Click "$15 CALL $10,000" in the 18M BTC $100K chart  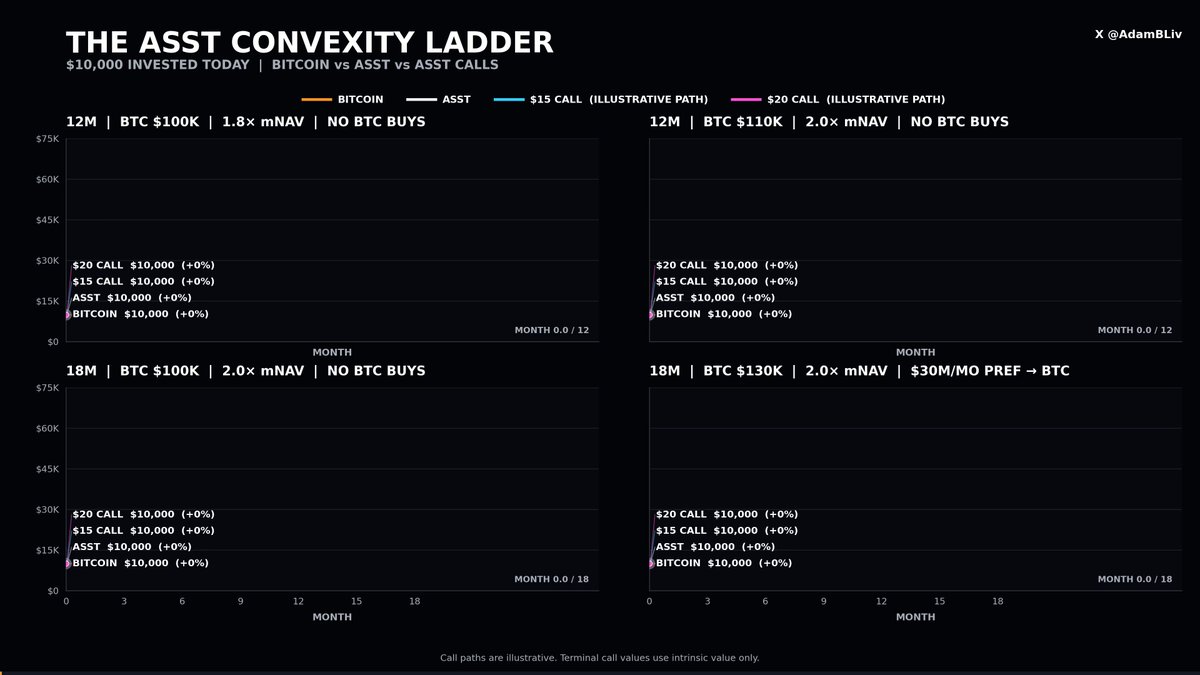click(143, 531)
